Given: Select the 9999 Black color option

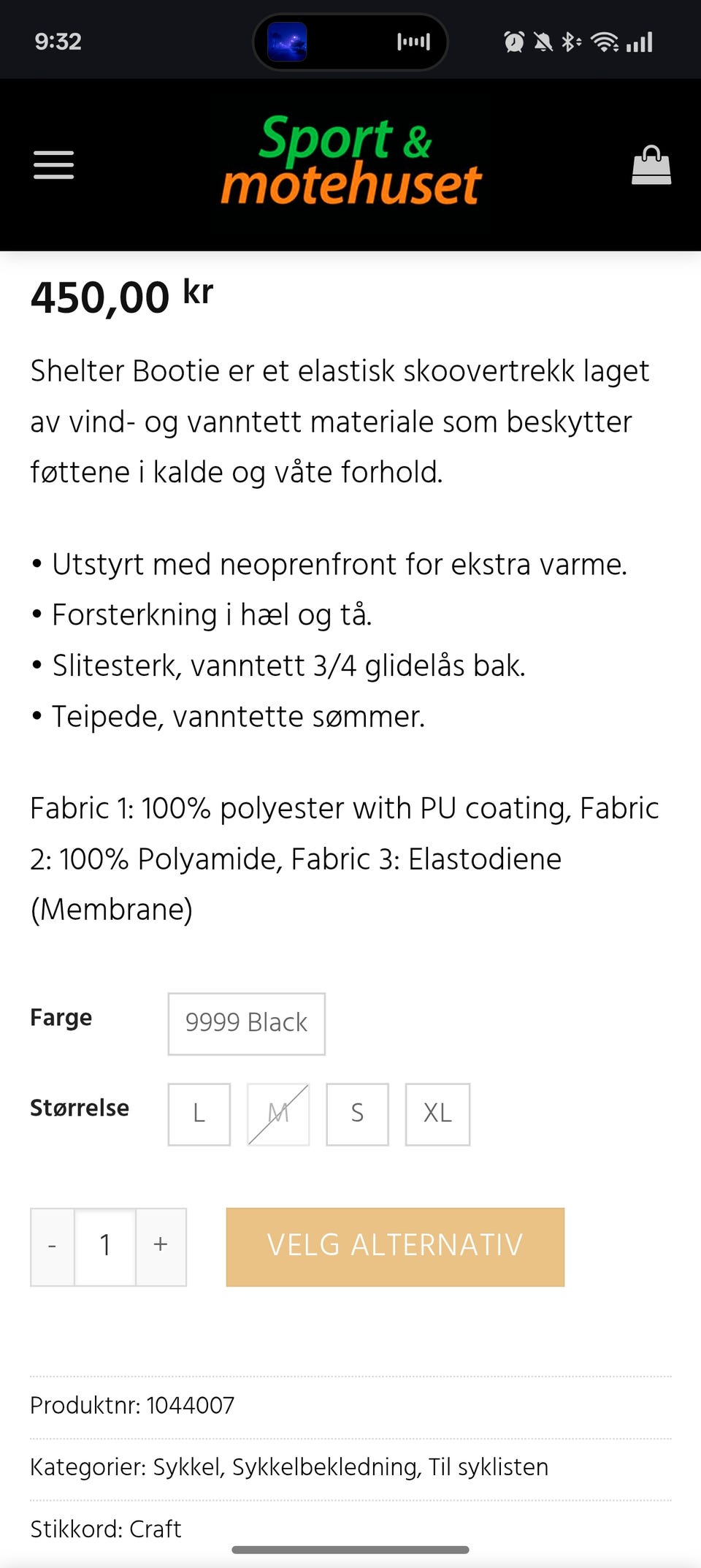Looking at the screenshot, I should click(x=246, y=1024).
